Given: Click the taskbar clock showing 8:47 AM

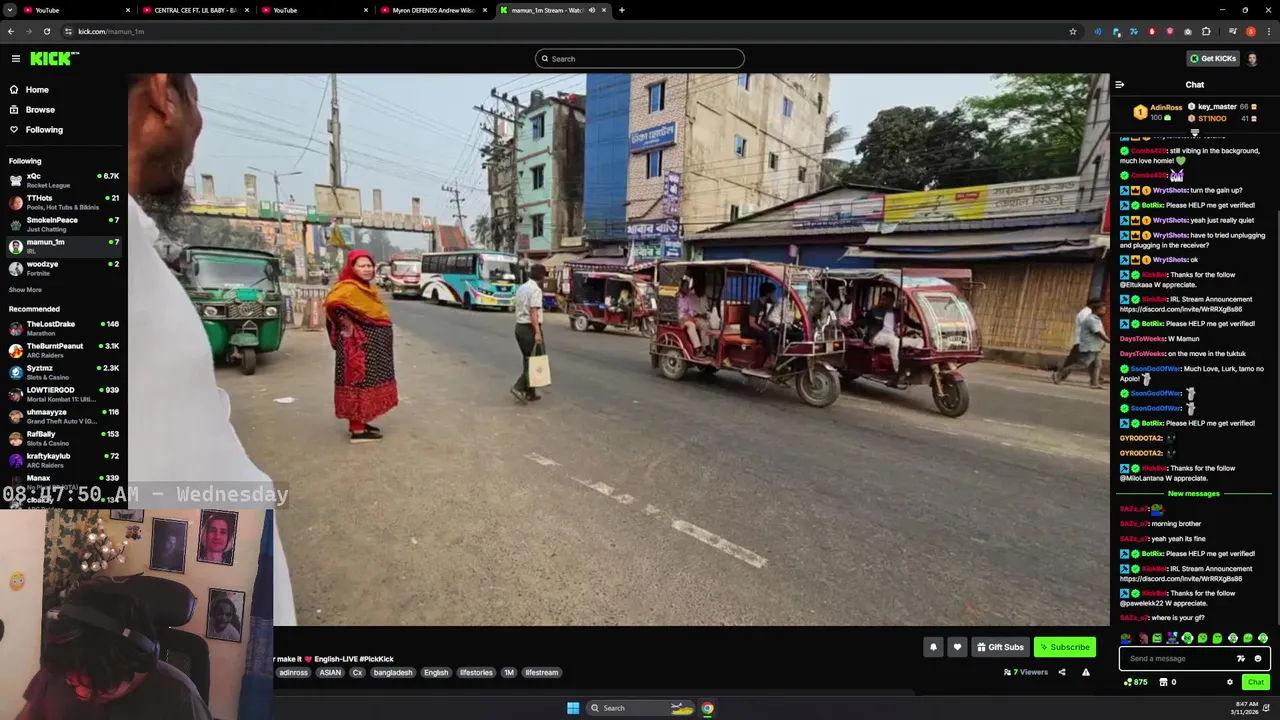Looking at the screenshot, I should click(1245, 708).
